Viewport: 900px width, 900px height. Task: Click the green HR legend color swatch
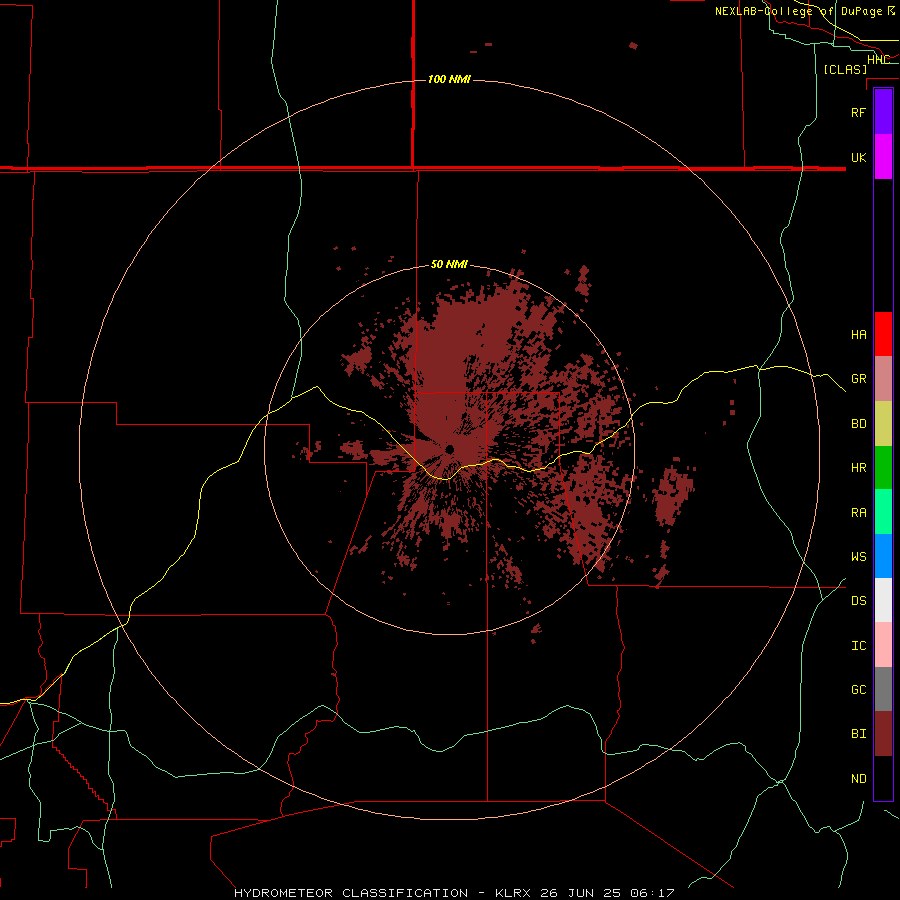click(x=883, y=468)
